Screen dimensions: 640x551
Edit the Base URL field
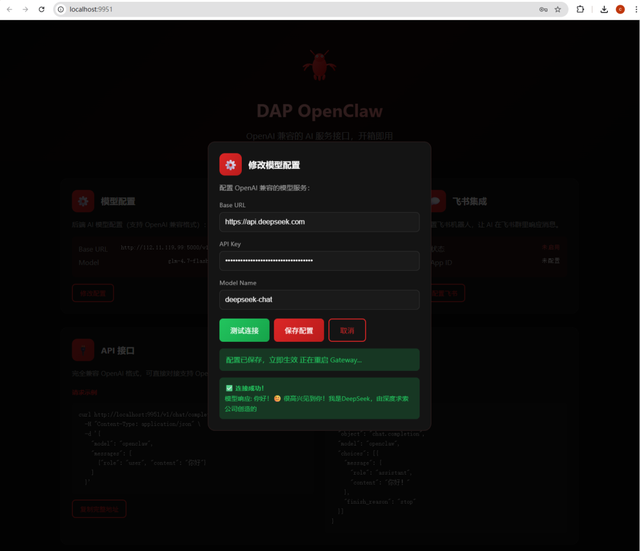coord(319,222)
